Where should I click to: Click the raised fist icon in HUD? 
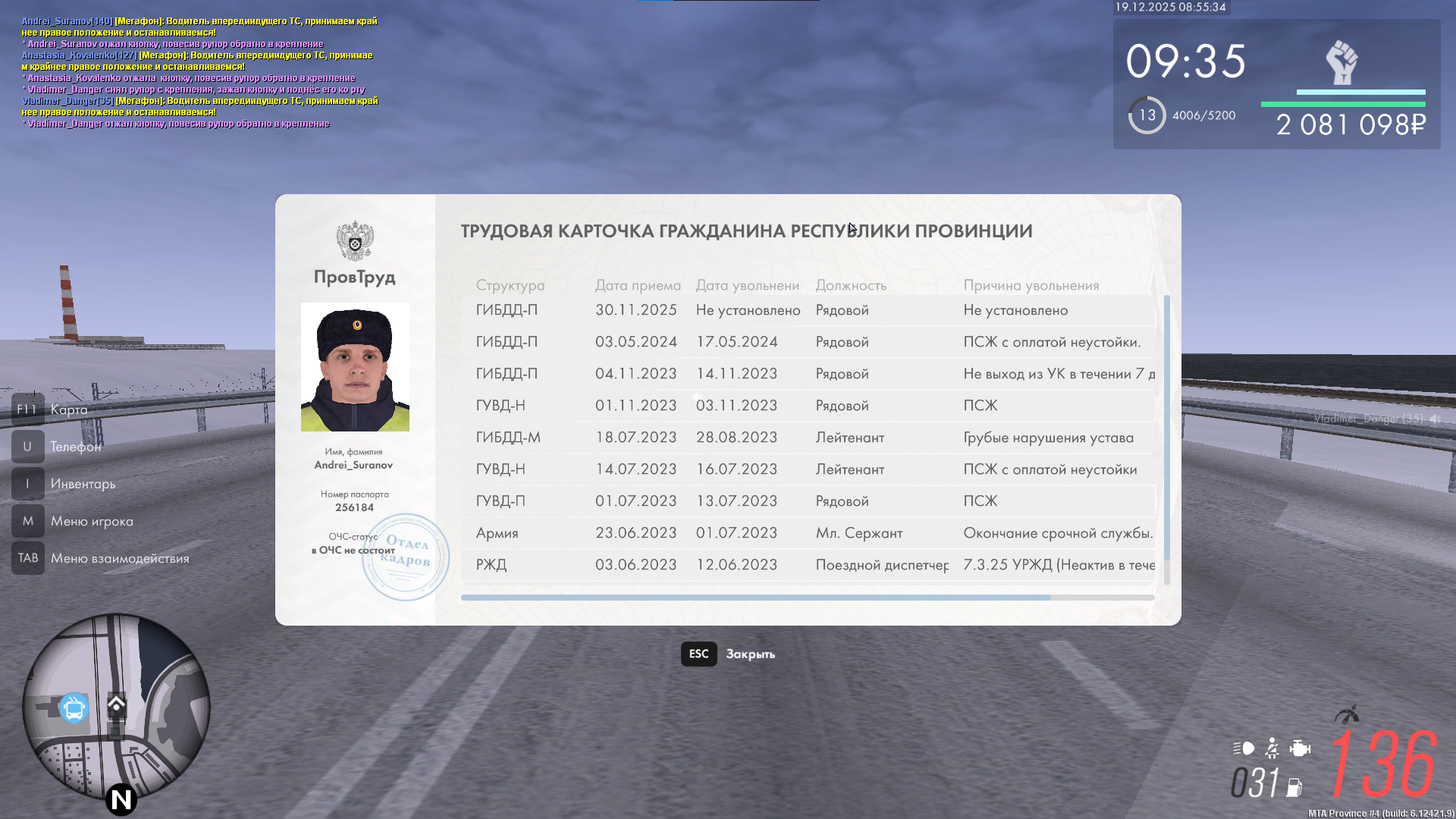tap(1341, 63)
